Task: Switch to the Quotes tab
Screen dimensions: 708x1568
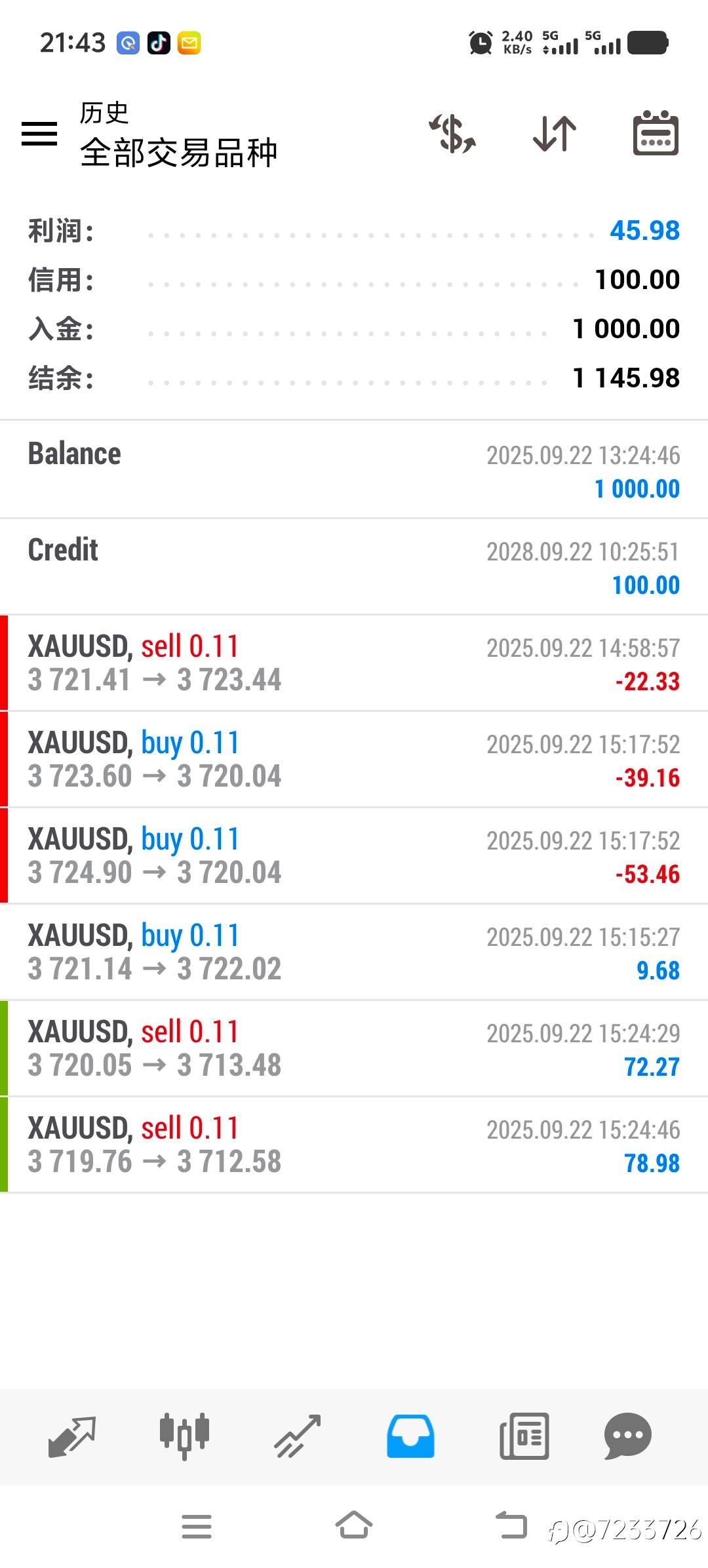Action: (72, 1436)
